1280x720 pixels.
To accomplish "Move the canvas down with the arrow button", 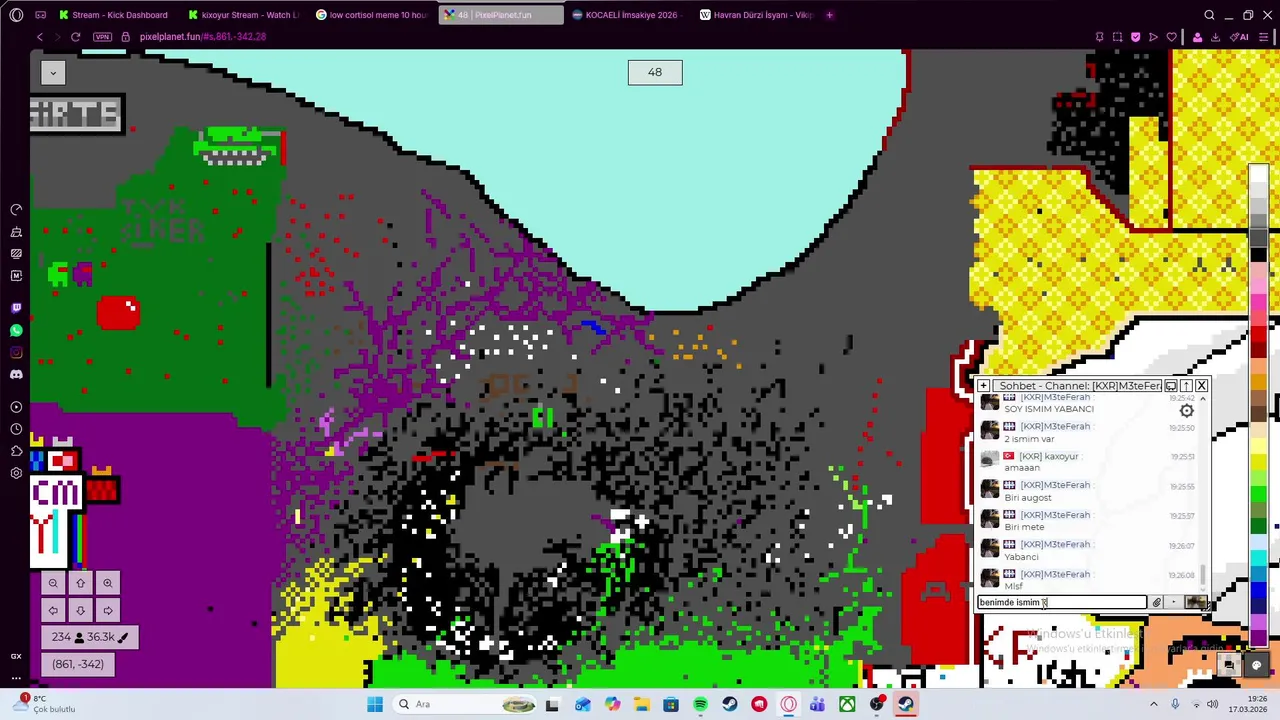I will (x=80, y=610).
